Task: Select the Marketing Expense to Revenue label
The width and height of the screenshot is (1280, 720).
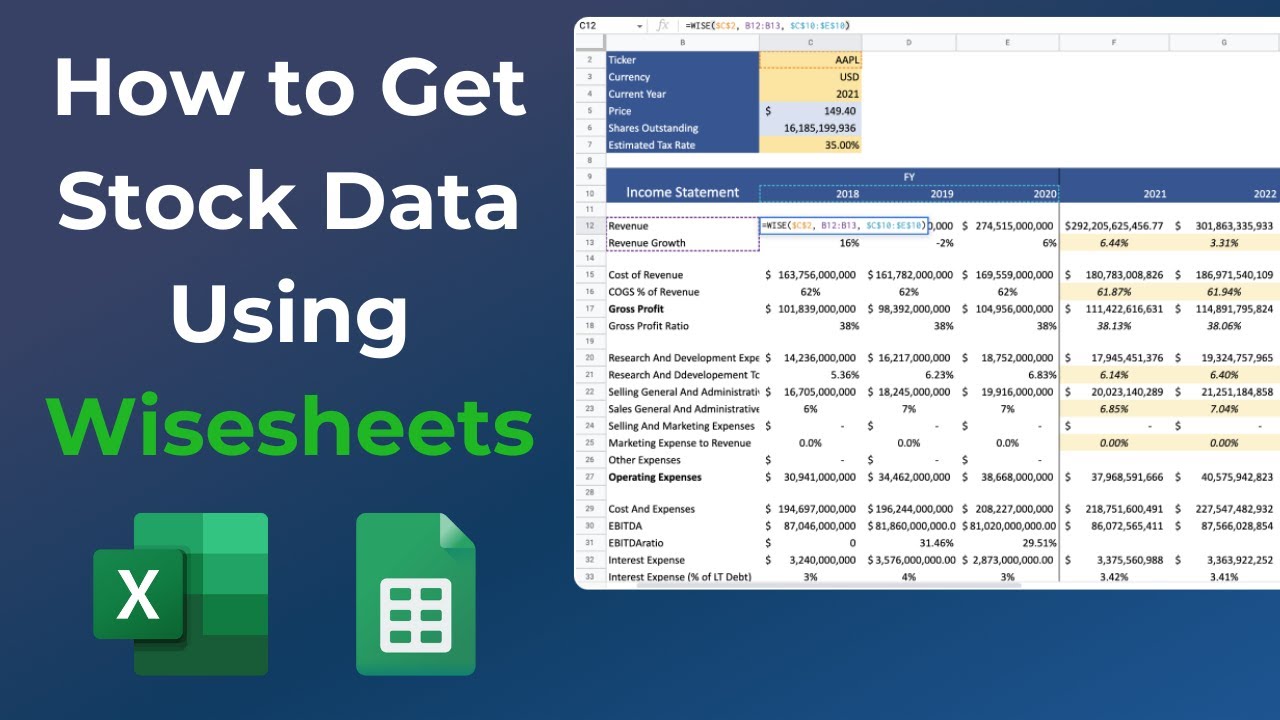Action: pyautogui.click(x=682, y=443)
